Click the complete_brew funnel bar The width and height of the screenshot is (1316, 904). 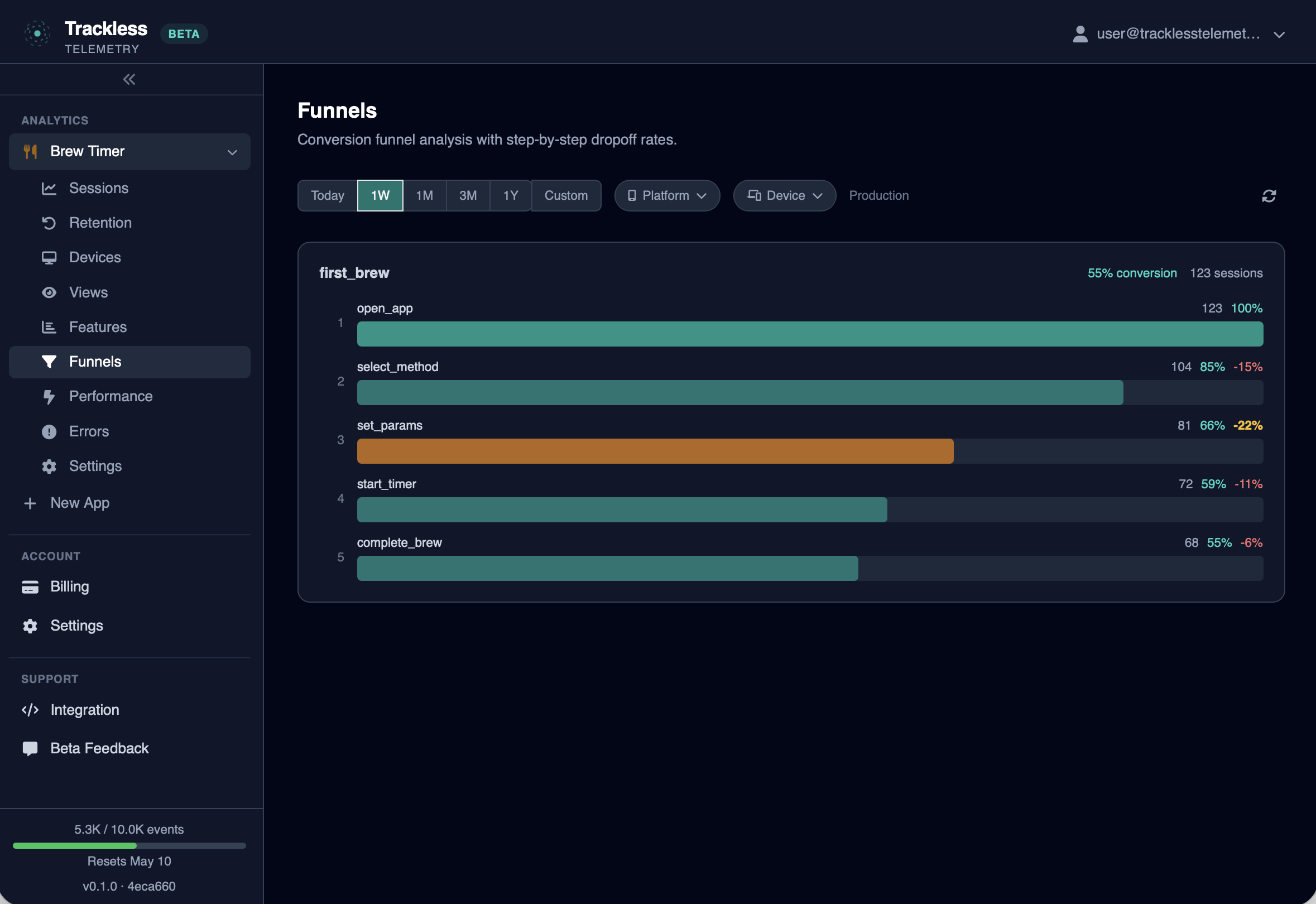tap(607, 569)
